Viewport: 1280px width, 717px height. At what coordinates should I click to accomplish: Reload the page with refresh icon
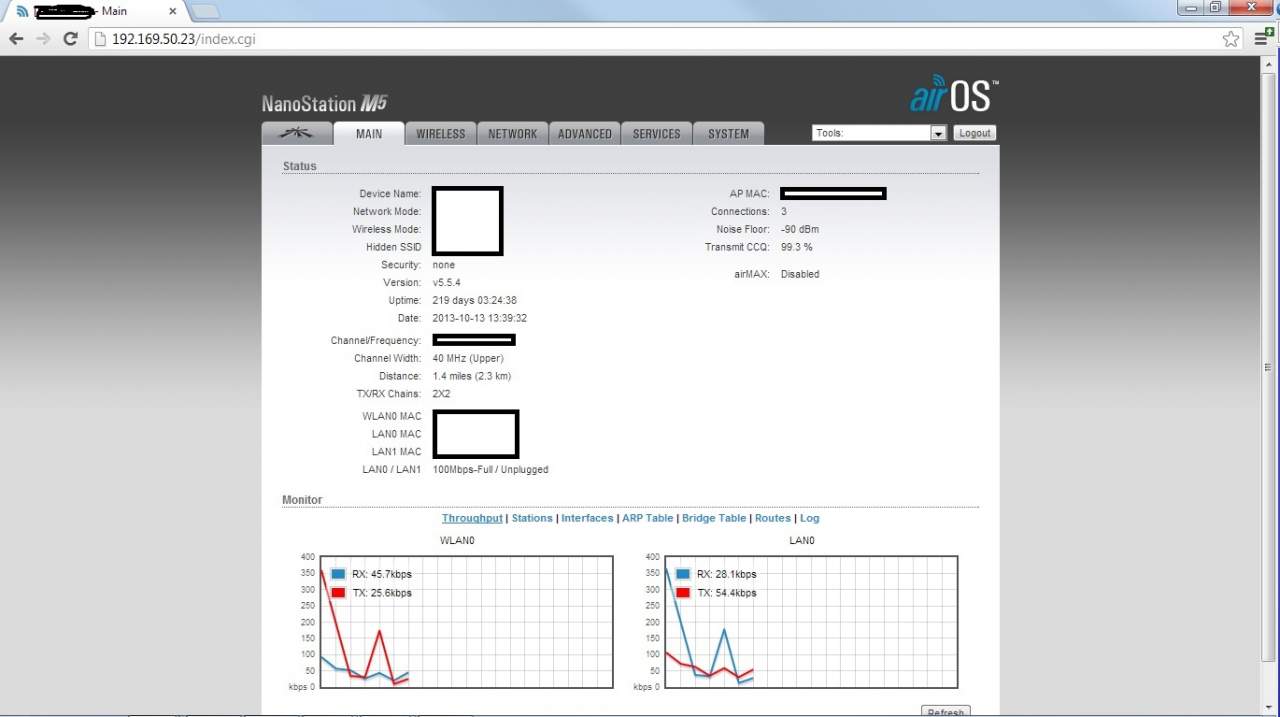(70, 39)
